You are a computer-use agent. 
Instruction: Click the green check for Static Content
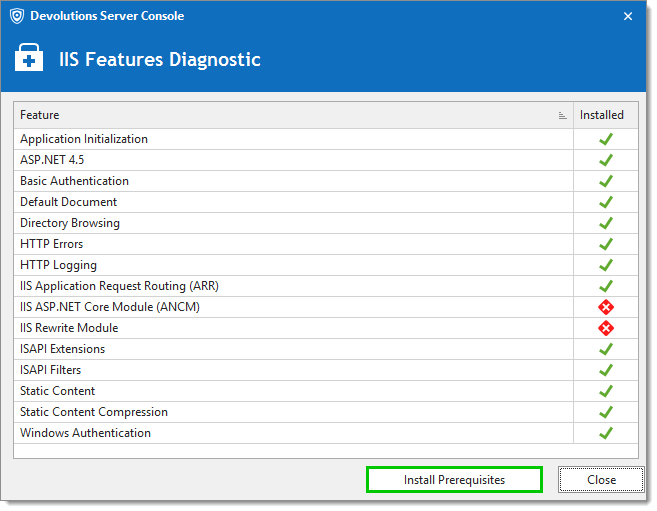click(x=606, y=391)
